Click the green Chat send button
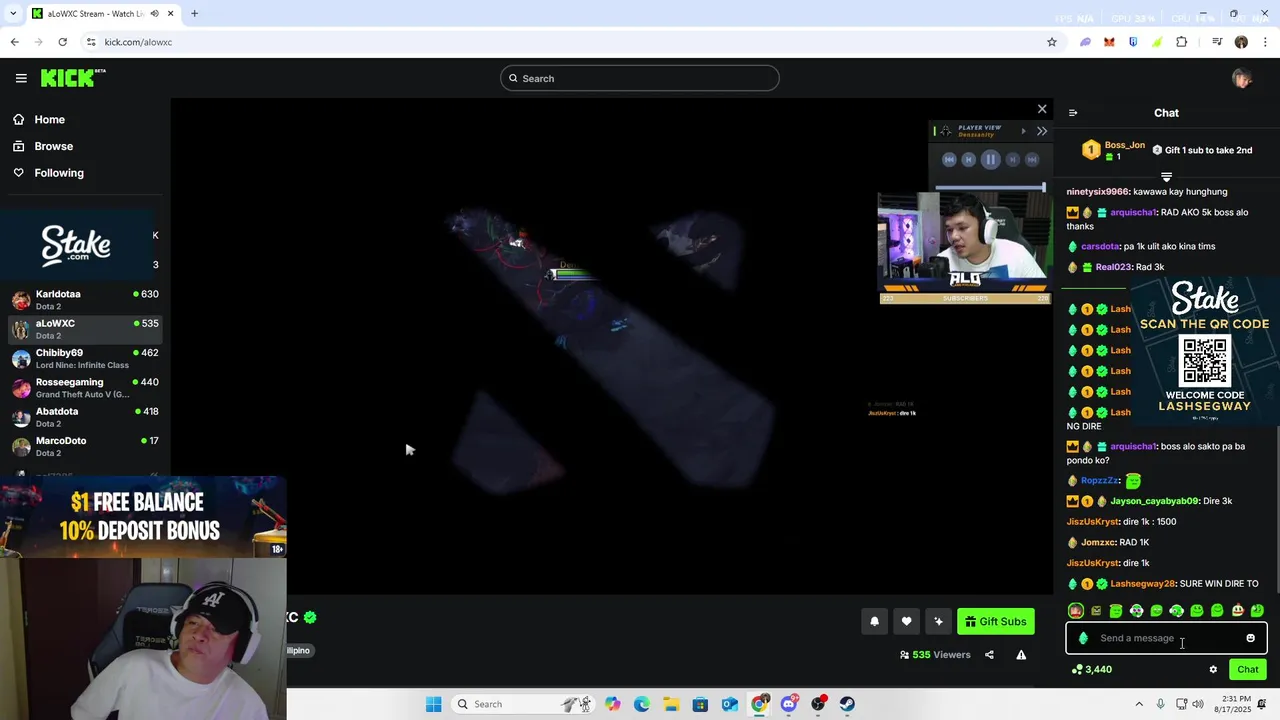 pyautogui.click(x=1248, y=670)
